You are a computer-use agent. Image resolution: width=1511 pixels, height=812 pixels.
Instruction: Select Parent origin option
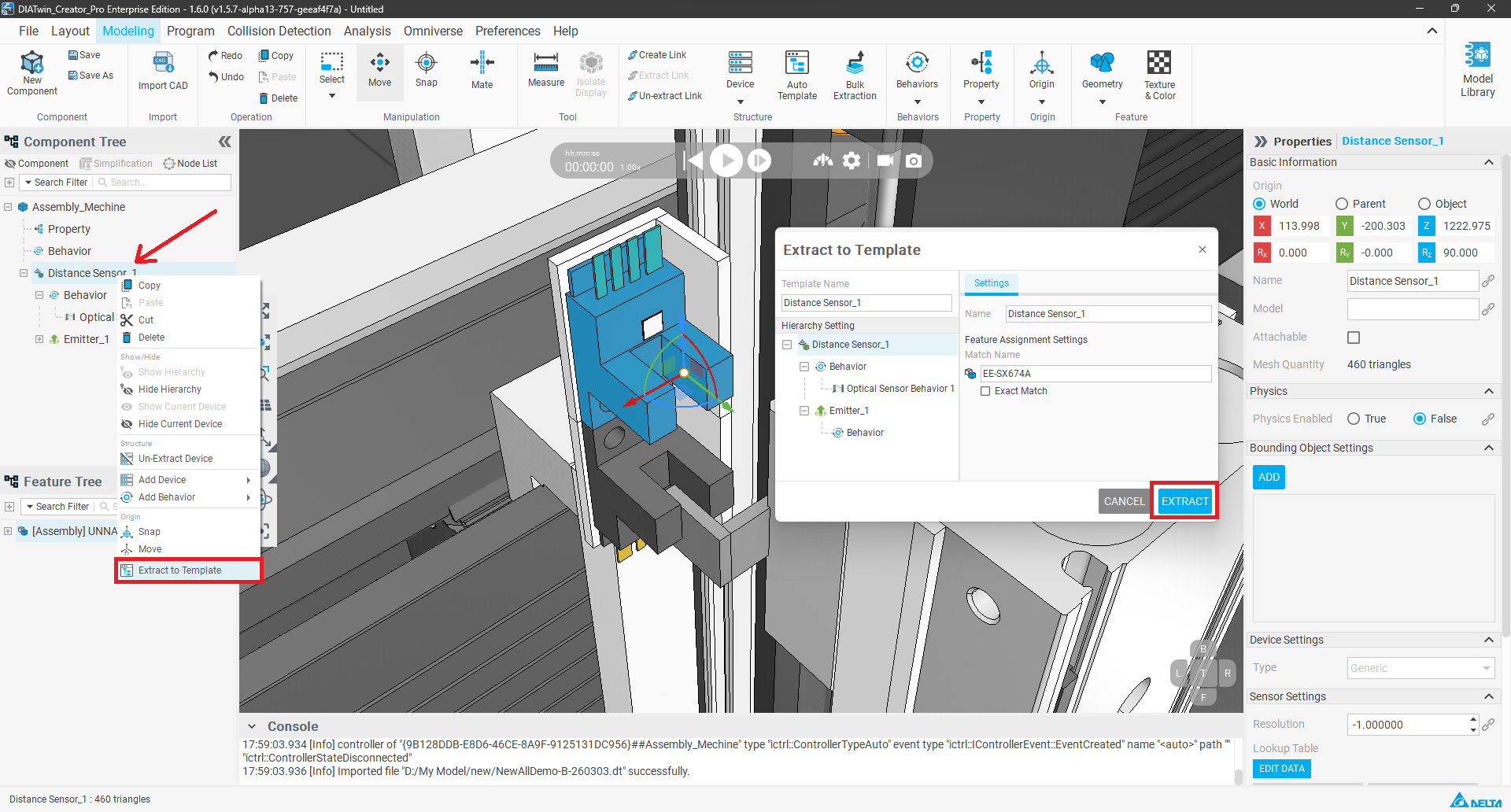click(1342, 204)
